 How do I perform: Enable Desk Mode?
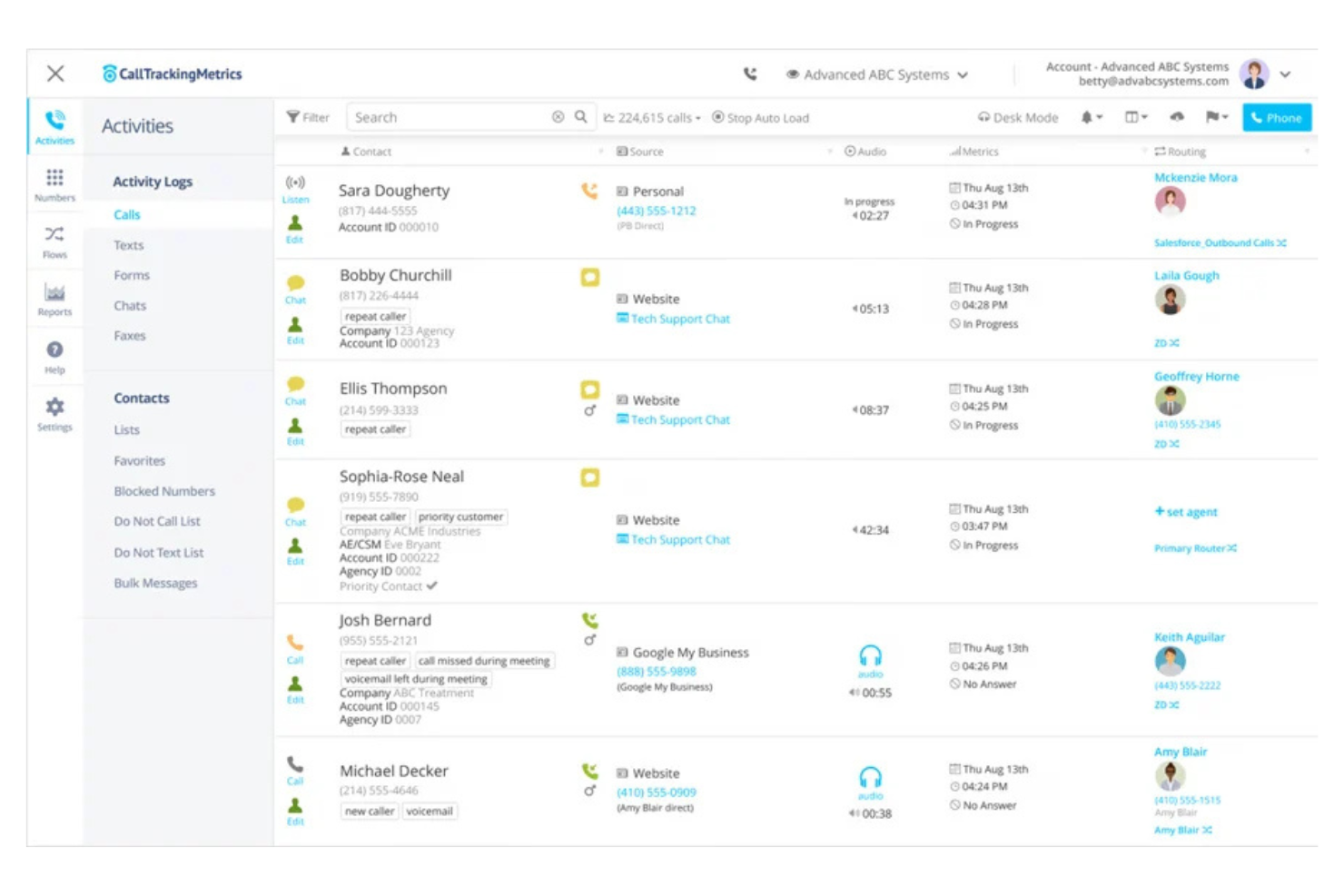tap(1017, 117)
